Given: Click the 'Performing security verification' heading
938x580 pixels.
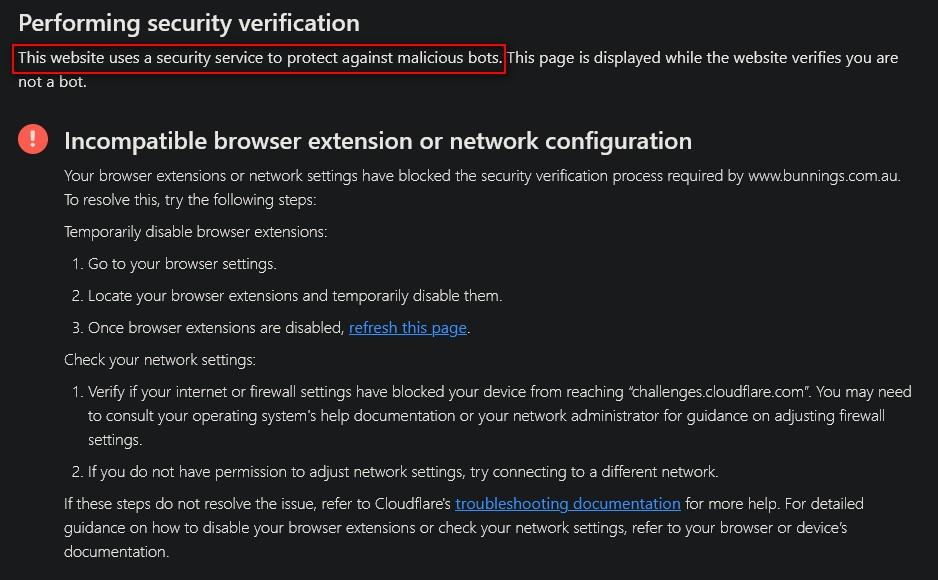Looking at the screenshot, I should [x=189, y=23].
